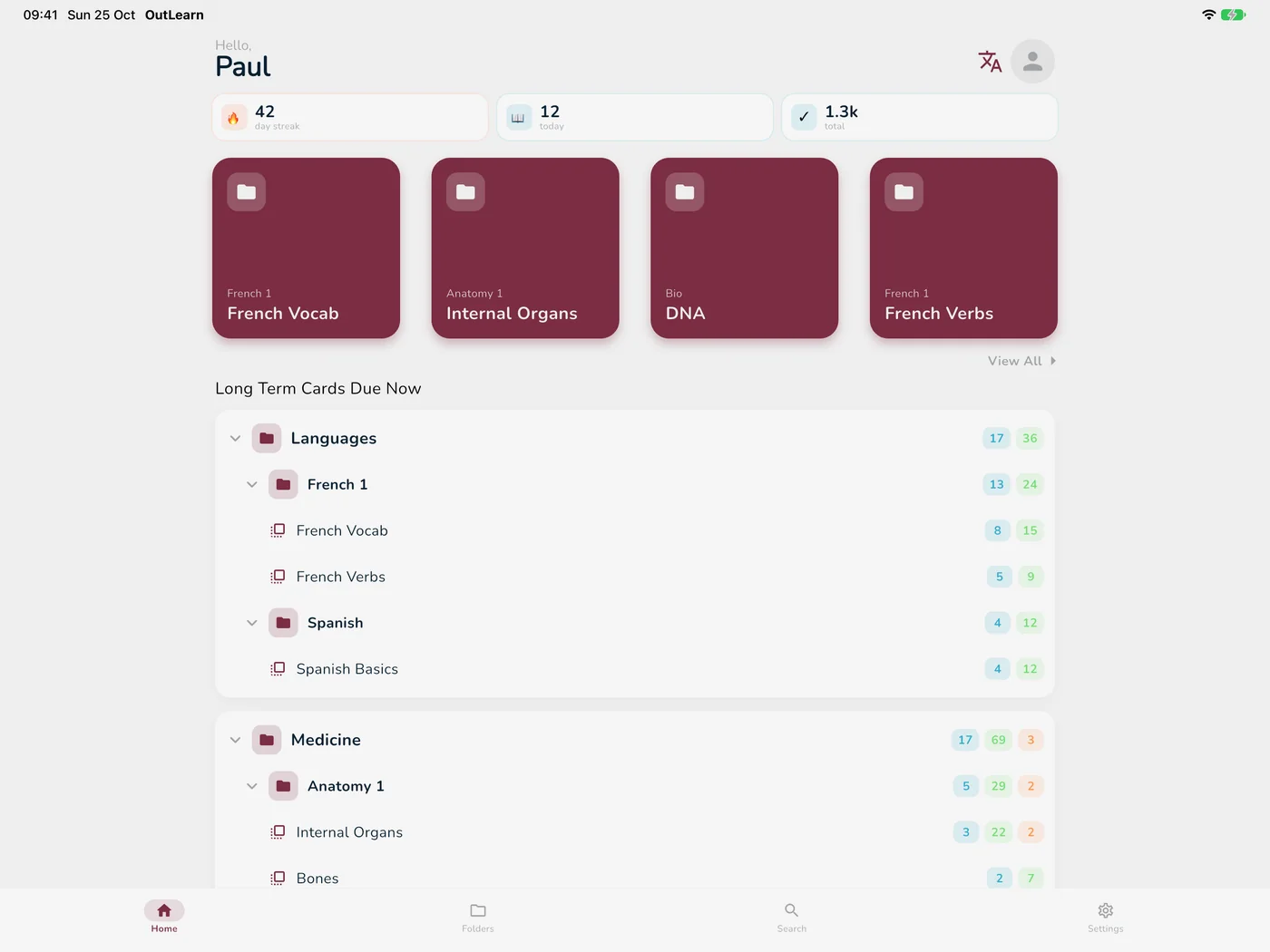Tap the book icon for today's count
This screenshot has width=1270, height=952.
519,117
